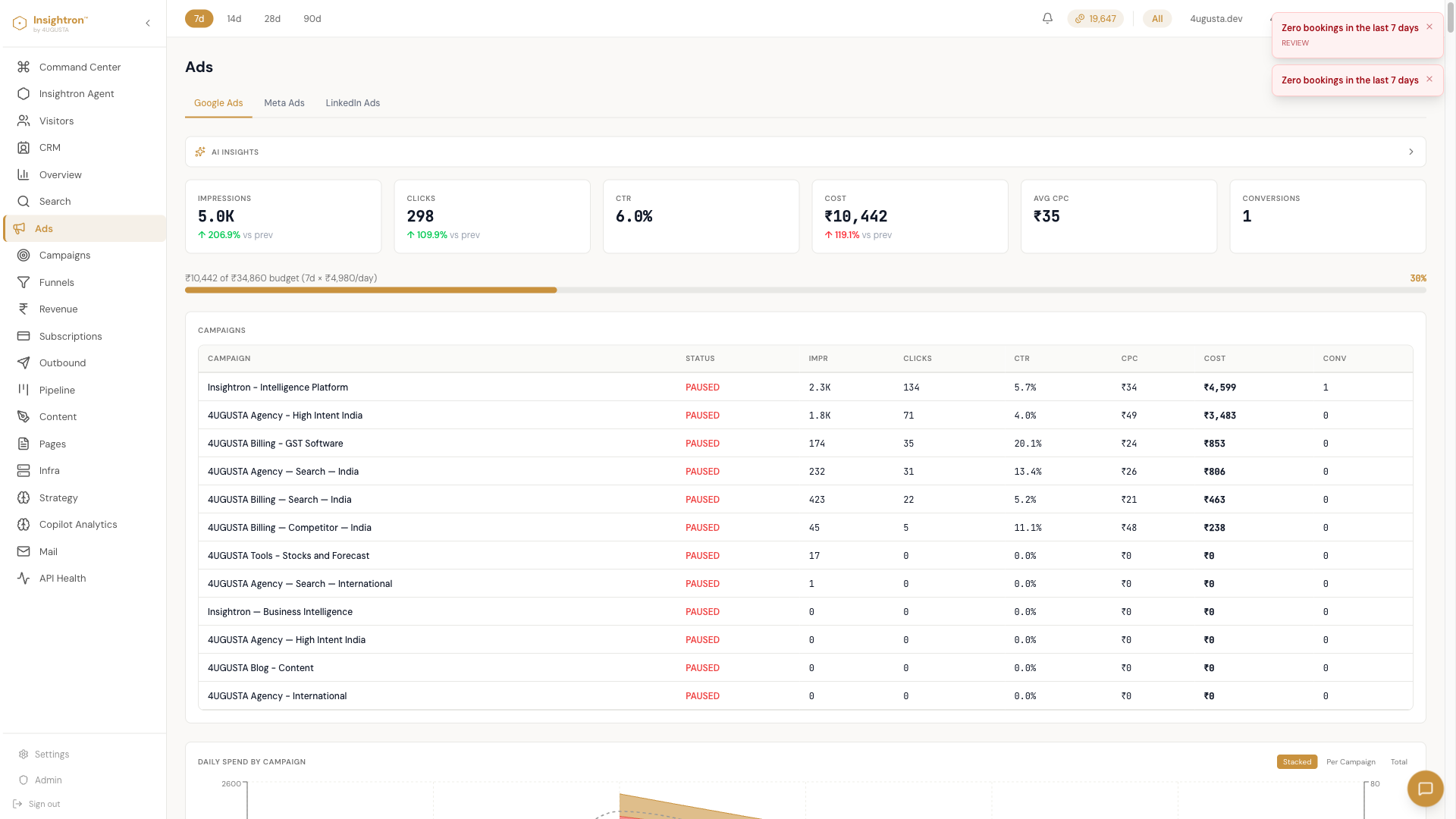Open API Health pulse icon
This screenshot has width=1456, height=819.
coord(24,578)
